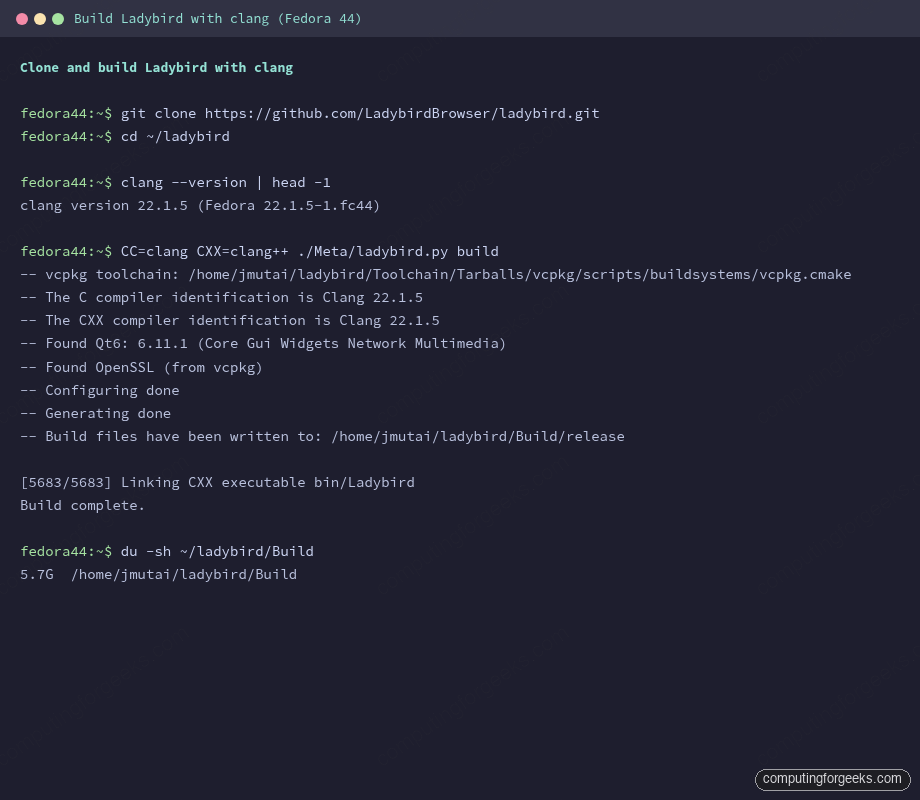The height and width of the screenshot is (800, 920).
Task: Click the window title 'Build Ladybird with clang (Fedora 44)'
Action: click(x=218, y=19)
